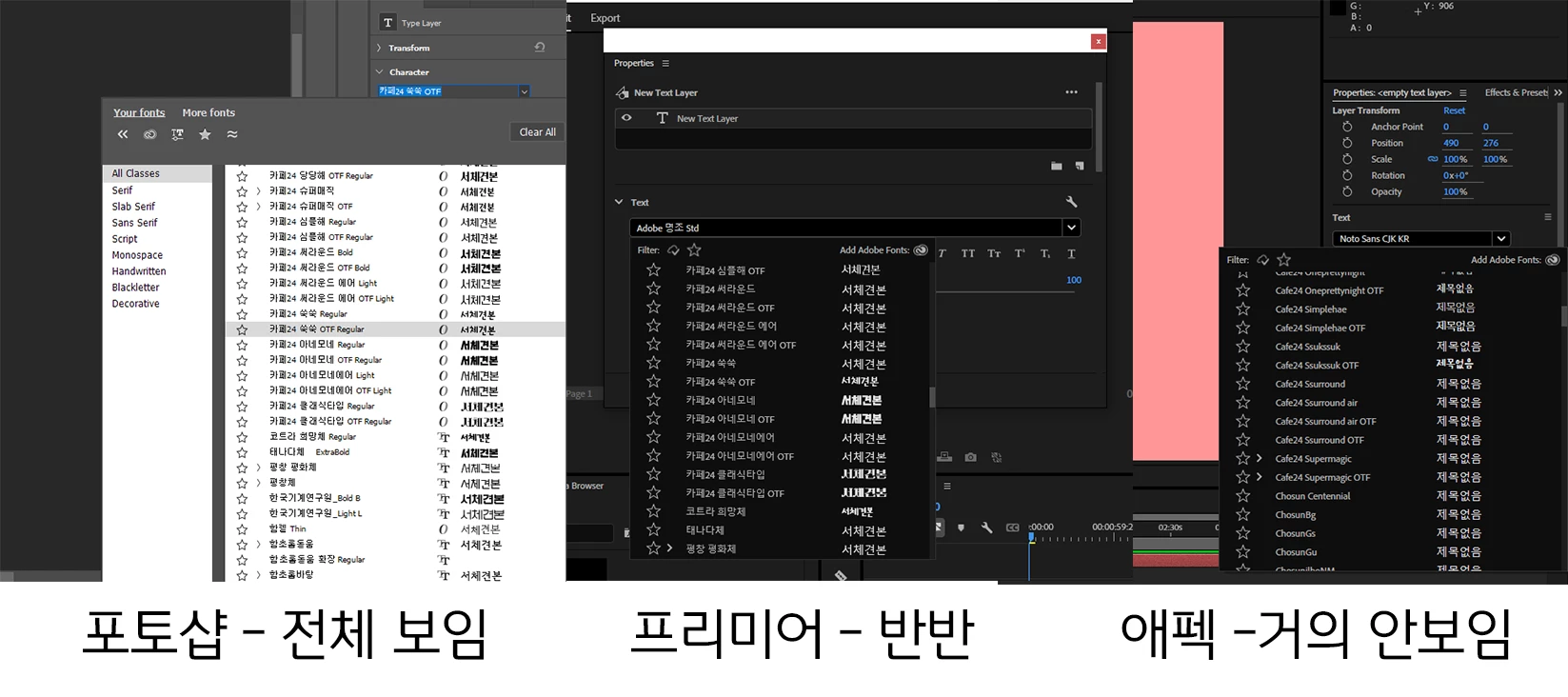The width and height of the screenshot is (1568, 697).
Task: Apply Superscript text style in Premiere
Action: pyautogui.click(x=1020, y=253)
